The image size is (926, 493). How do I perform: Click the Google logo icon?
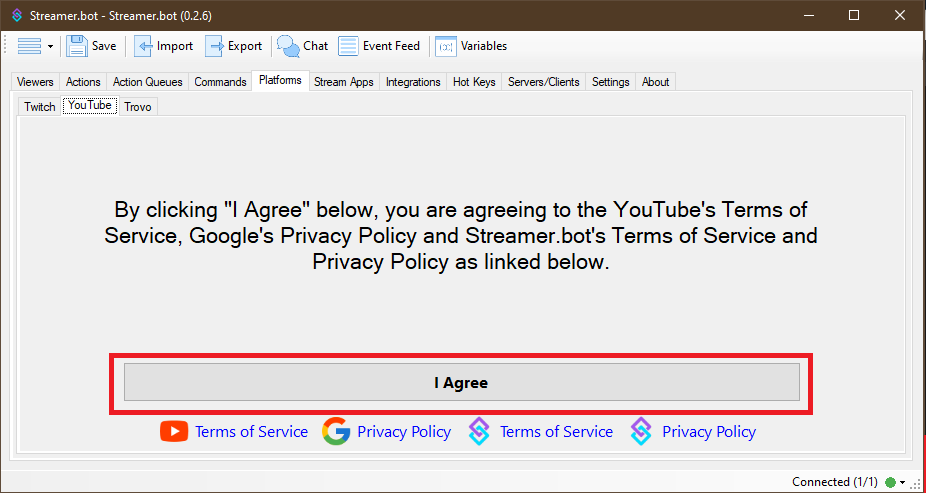point(336,431)
